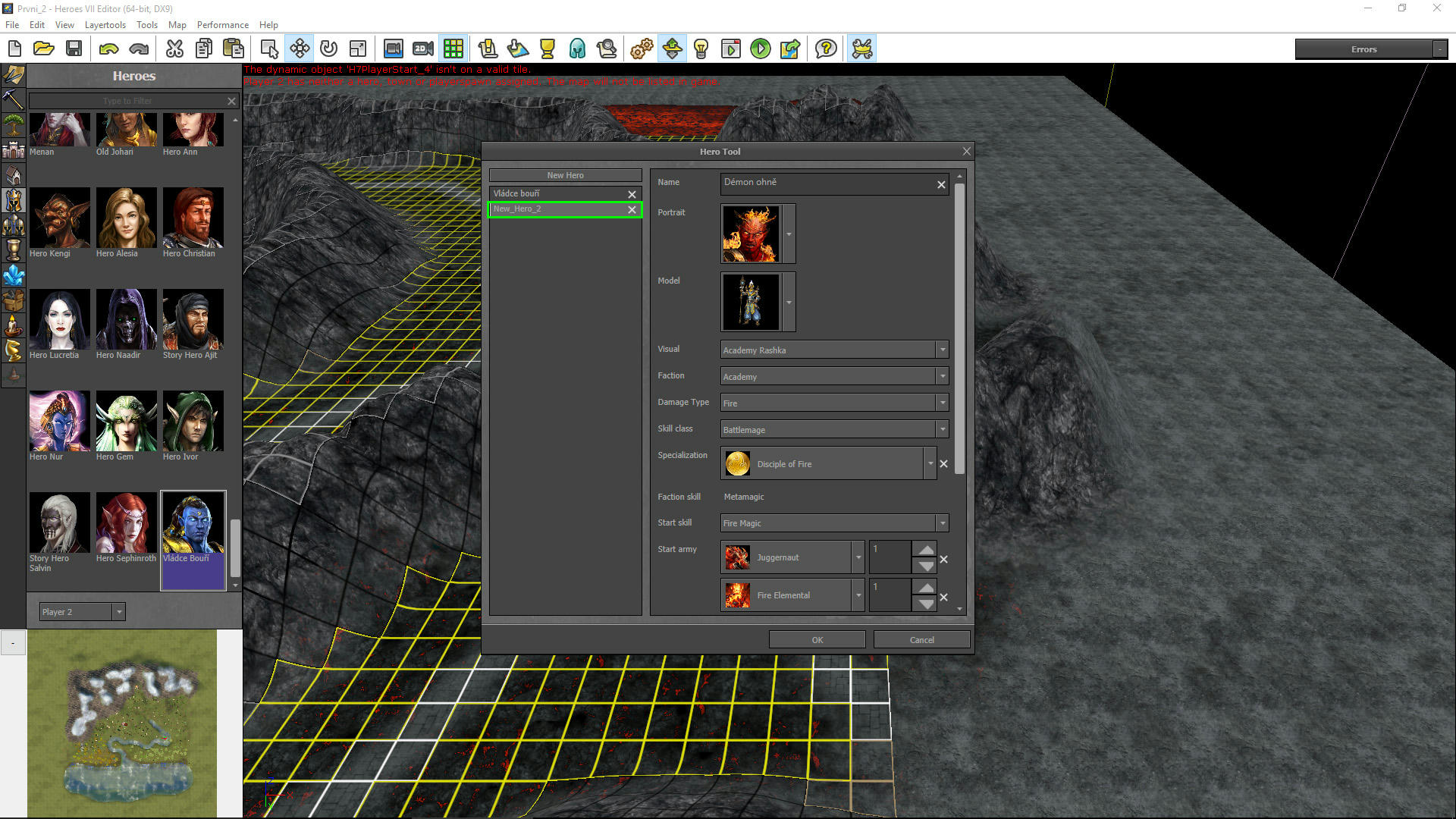Expand the Model dropdown arrow
The height and width of the screenshot is (819, 1456).
[789, 302]
